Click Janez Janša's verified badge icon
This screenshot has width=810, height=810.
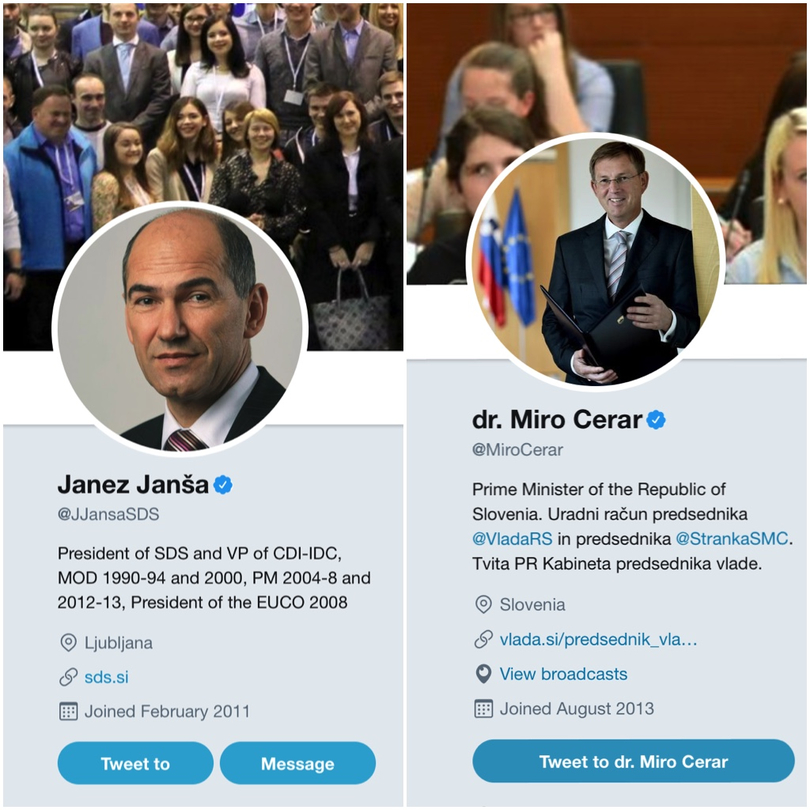pos(223,485)
